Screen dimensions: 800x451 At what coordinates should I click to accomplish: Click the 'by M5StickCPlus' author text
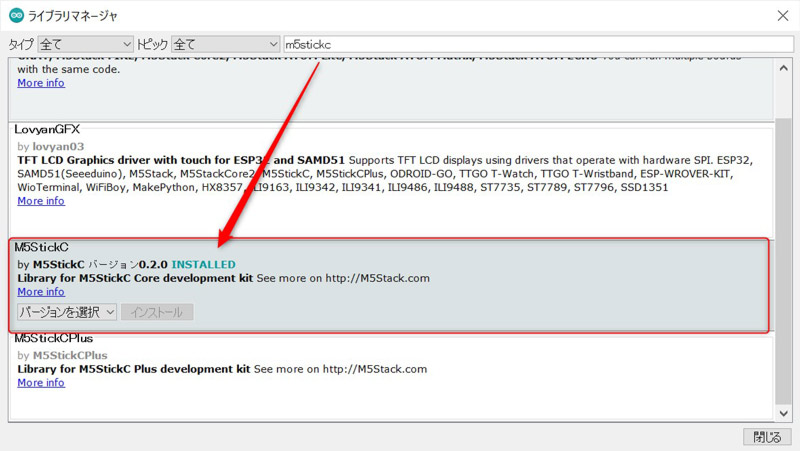[x=62, y=355]
